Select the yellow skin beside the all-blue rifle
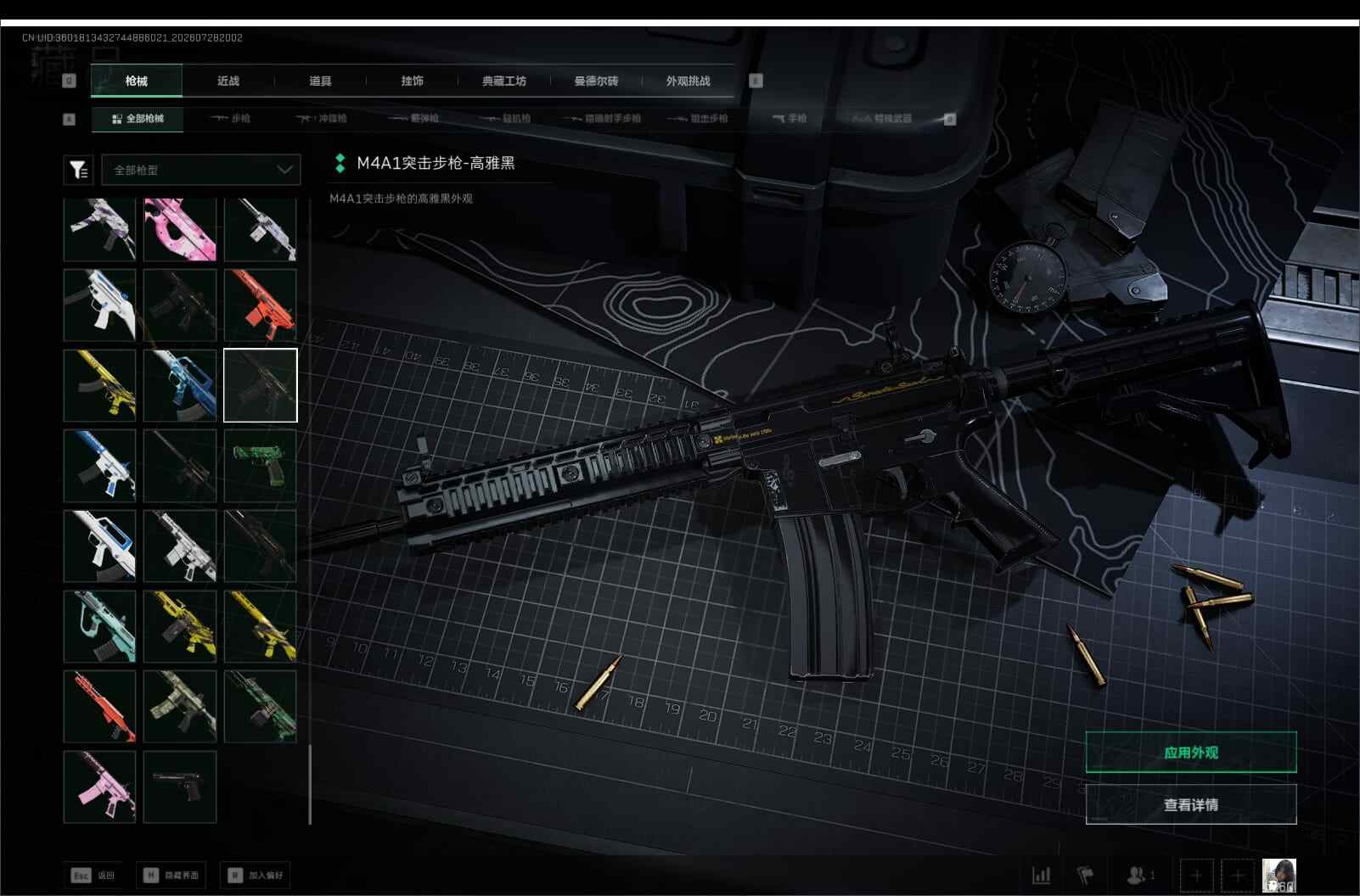Viewport: 1360px width, 896px height. (99, 385)
